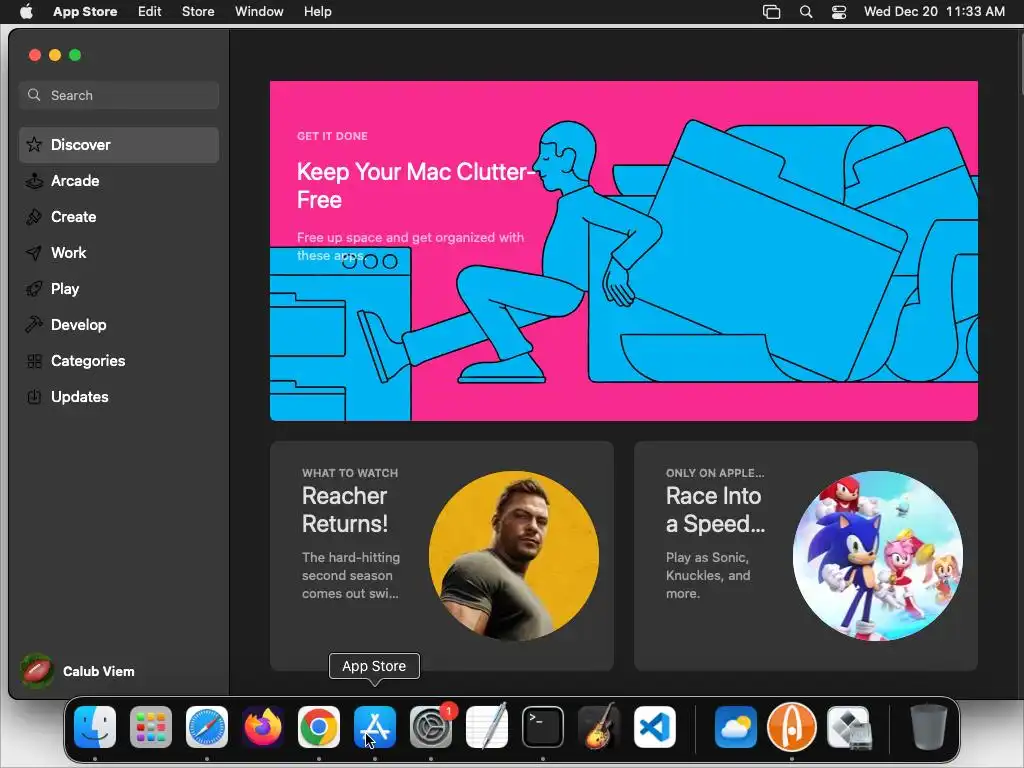This screenshot has height=768, width=1024.
Task: Open the orange compass app in the Dock
Action: coord(792,727)
